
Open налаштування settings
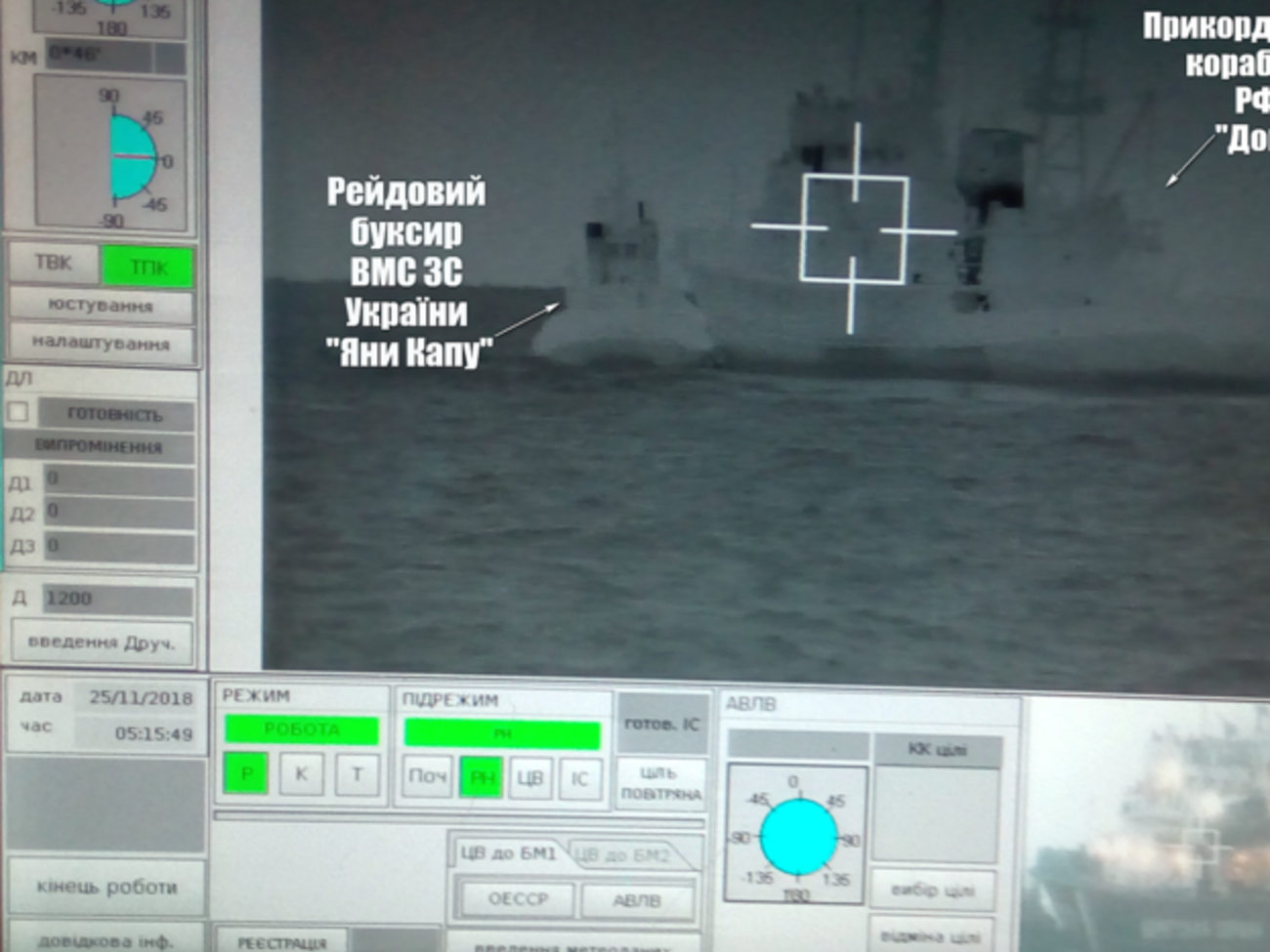coord(101,343)
